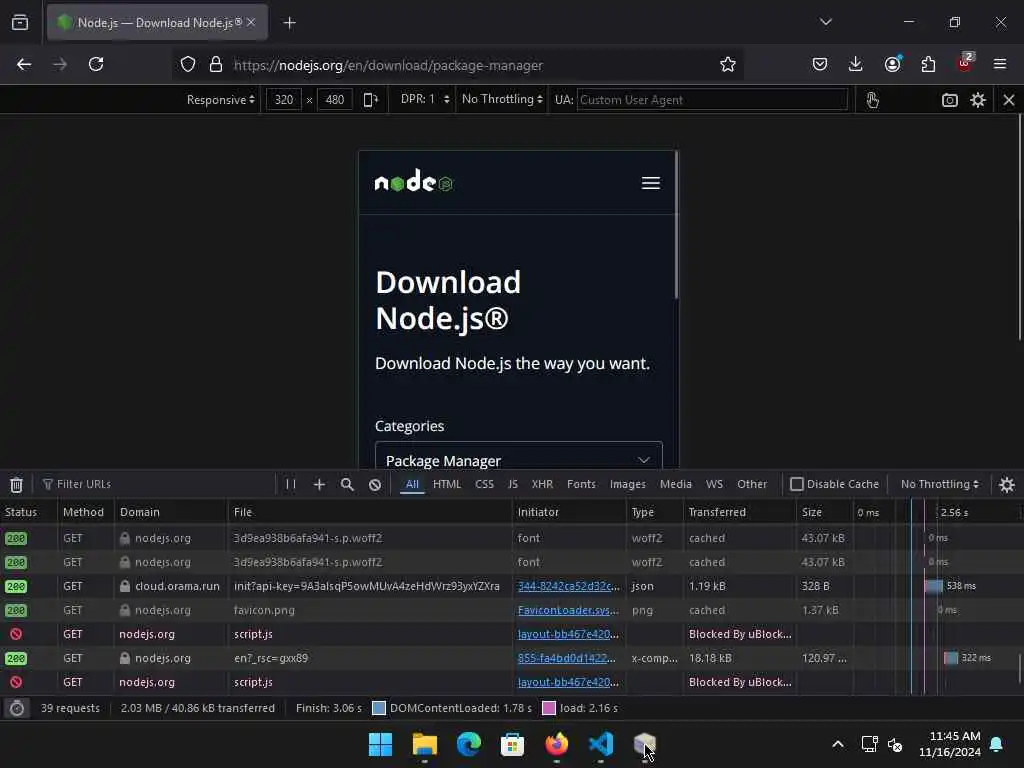Select the favicon.png request row
The height and width of the screenshot is (768, 1024).
[x=509, y=610]
